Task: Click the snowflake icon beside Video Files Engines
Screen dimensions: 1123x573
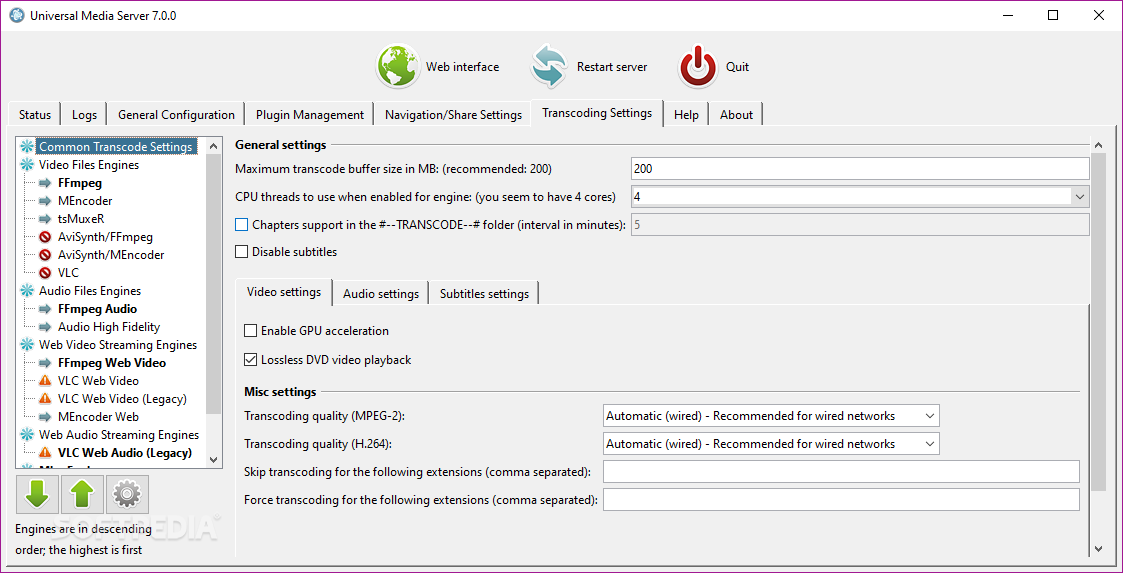Action: coord(27,165)
